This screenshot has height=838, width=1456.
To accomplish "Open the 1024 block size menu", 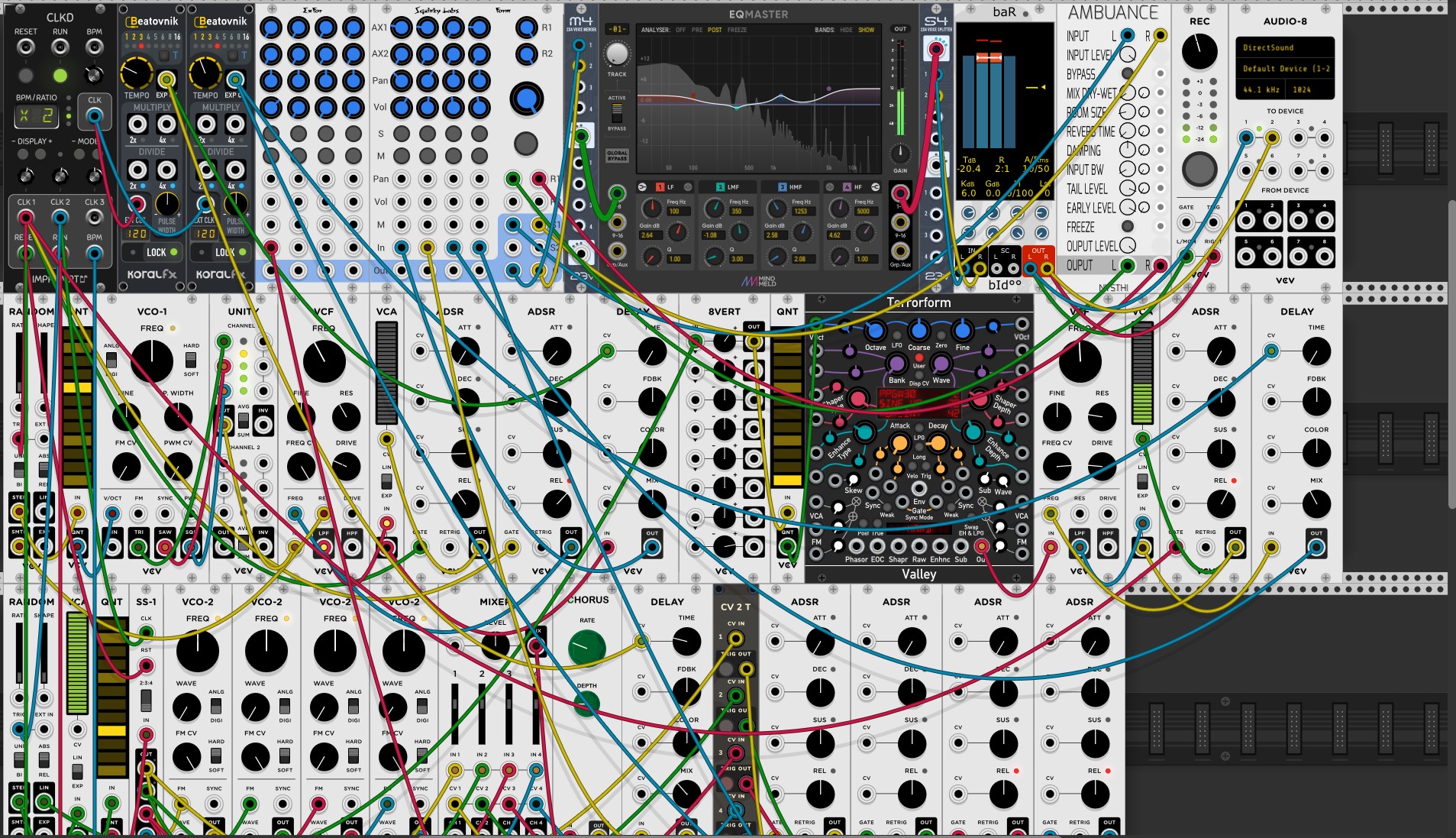I will 1309,89.
